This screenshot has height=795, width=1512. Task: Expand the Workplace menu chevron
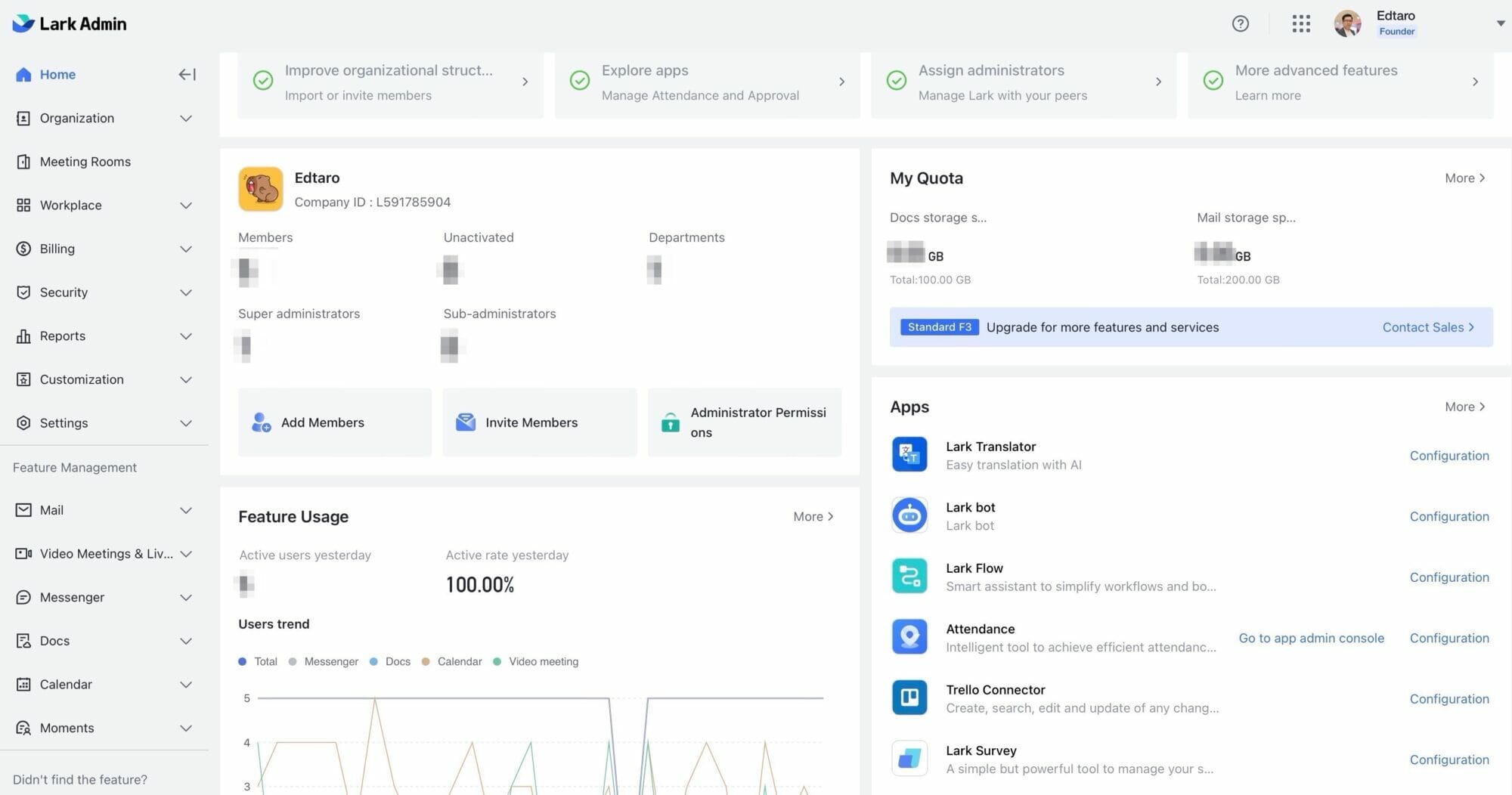tap(186, 205)
